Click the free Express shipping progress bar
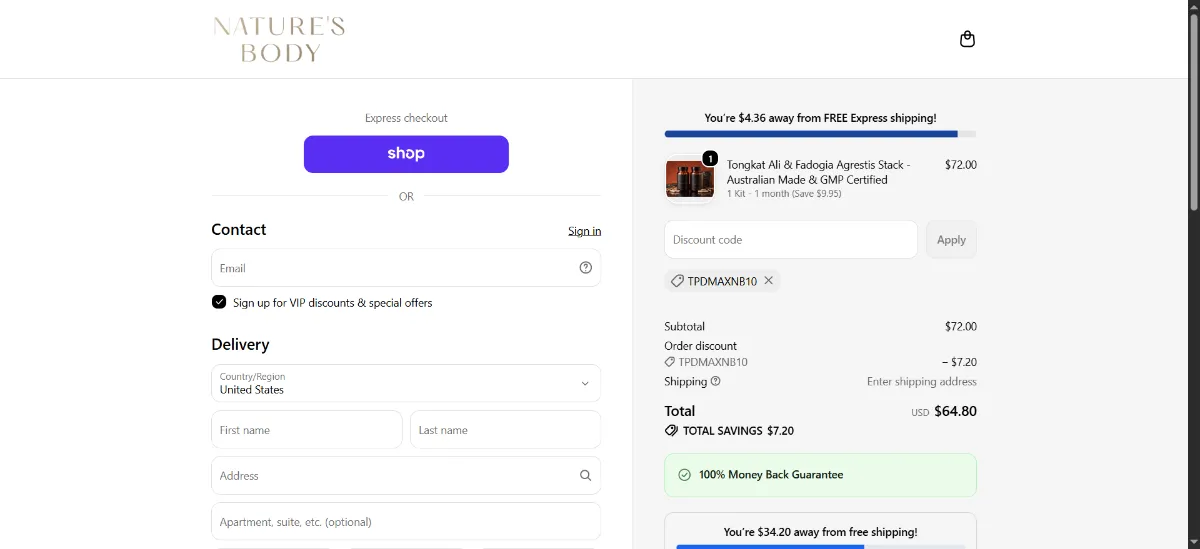The image size is (1200, 549). (820, 134)
